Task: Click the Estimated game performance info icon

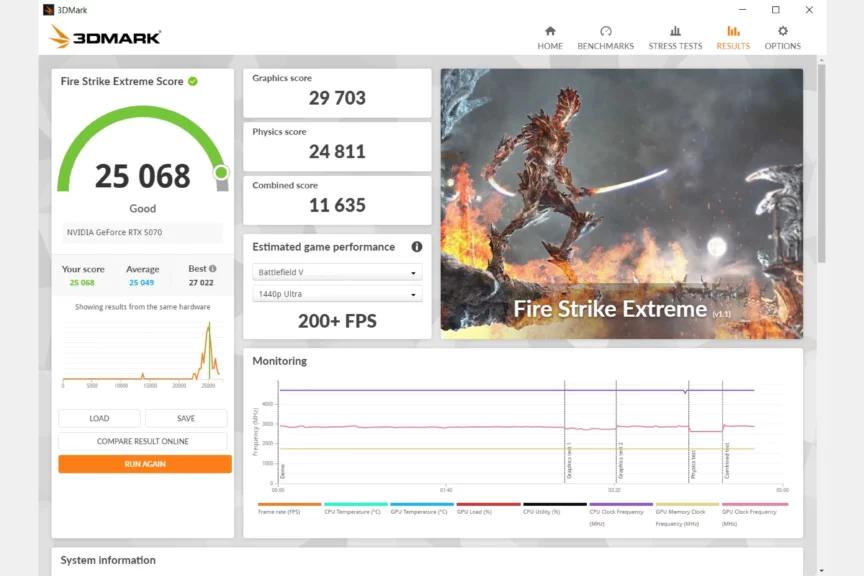Action: (x=417, y=247)
